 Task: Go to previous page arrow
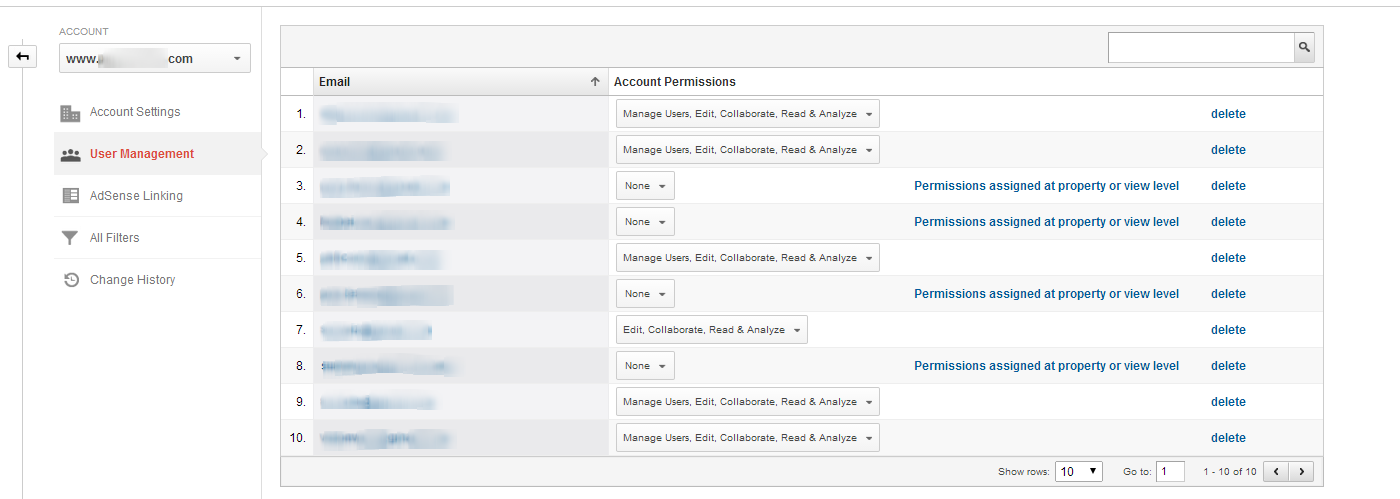click(x=1276, y=471)
